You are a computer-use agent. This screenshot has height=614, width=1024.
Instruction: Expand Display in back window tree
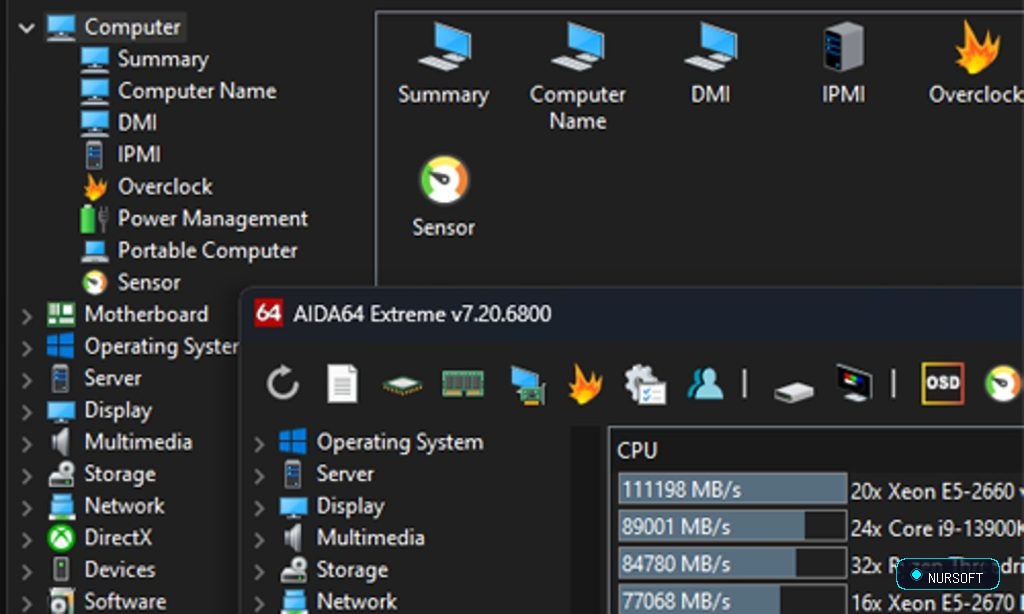tap(26, 412)
